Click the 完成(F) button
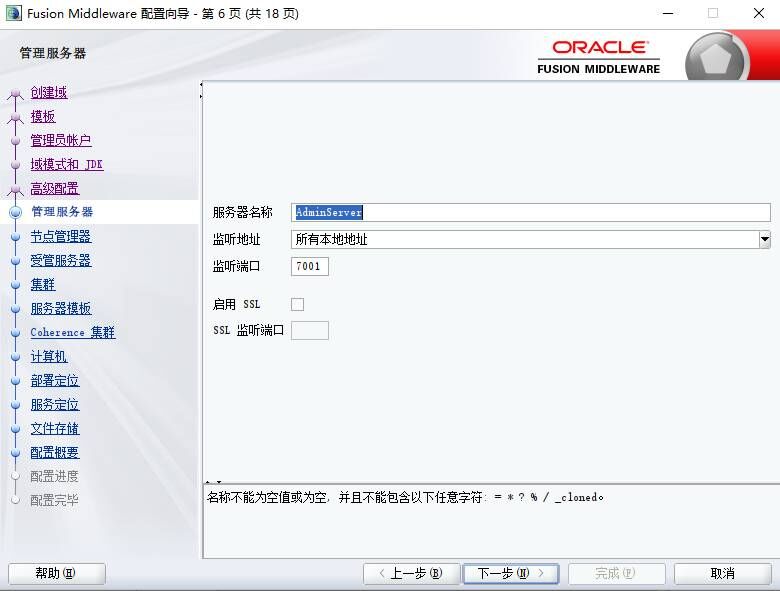Image resolution: width=780 pixels, height=591 pixels. pos(617,574)
